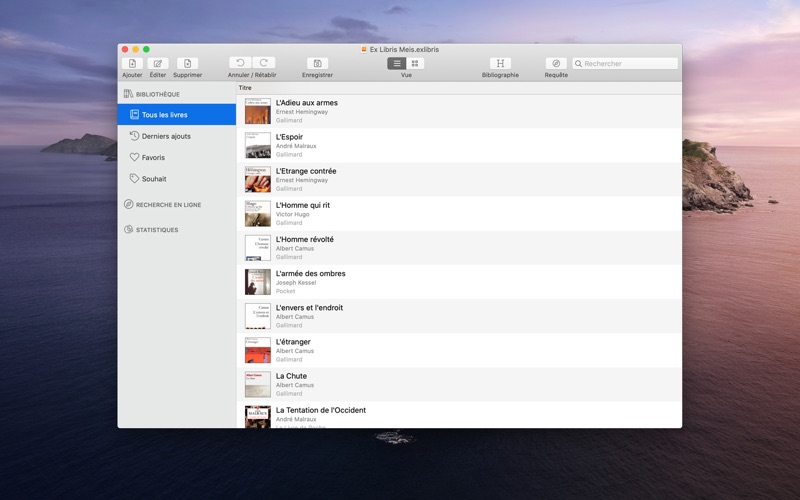Click the Ex Libris Meis.exlibris title icon
This screenshot has width=800, height=500.
[364, 49]
